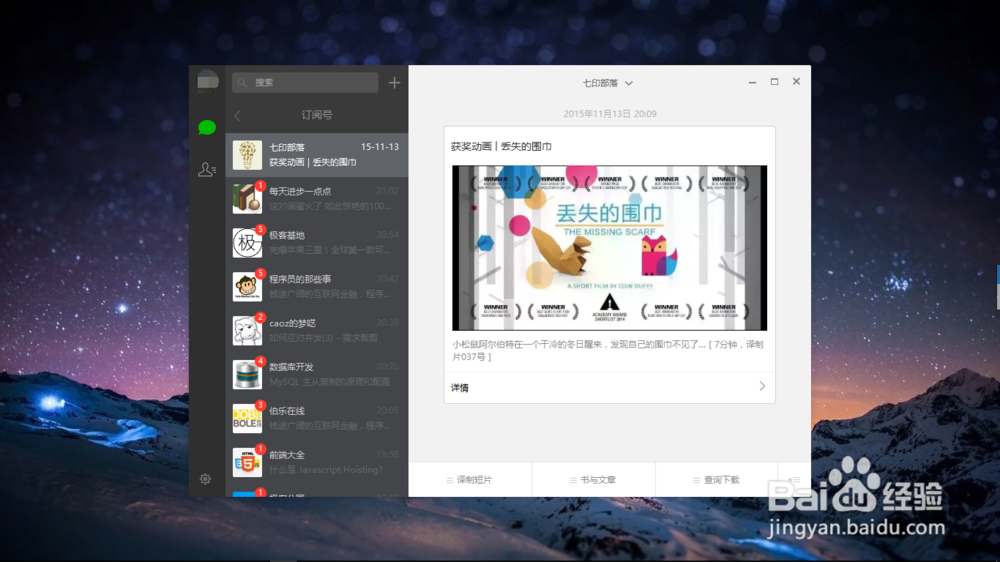Select 程序员的那些事 row title

click(300, 279)
